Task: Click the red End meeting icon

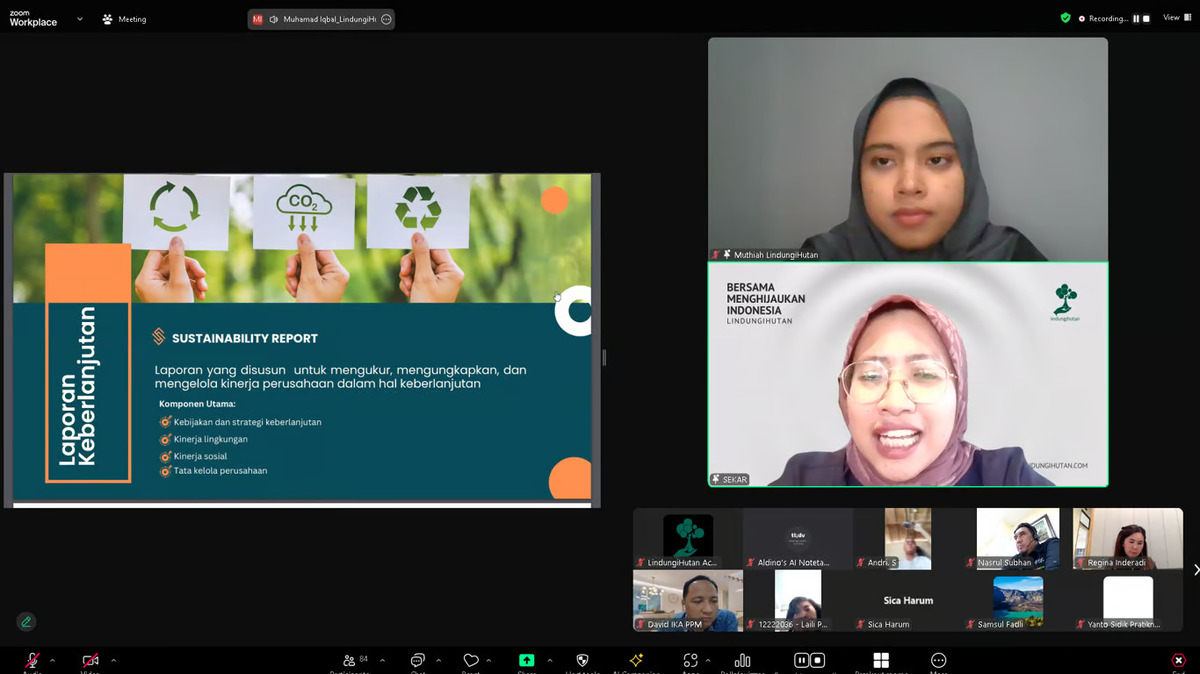Action: (x=1178, y=660)
